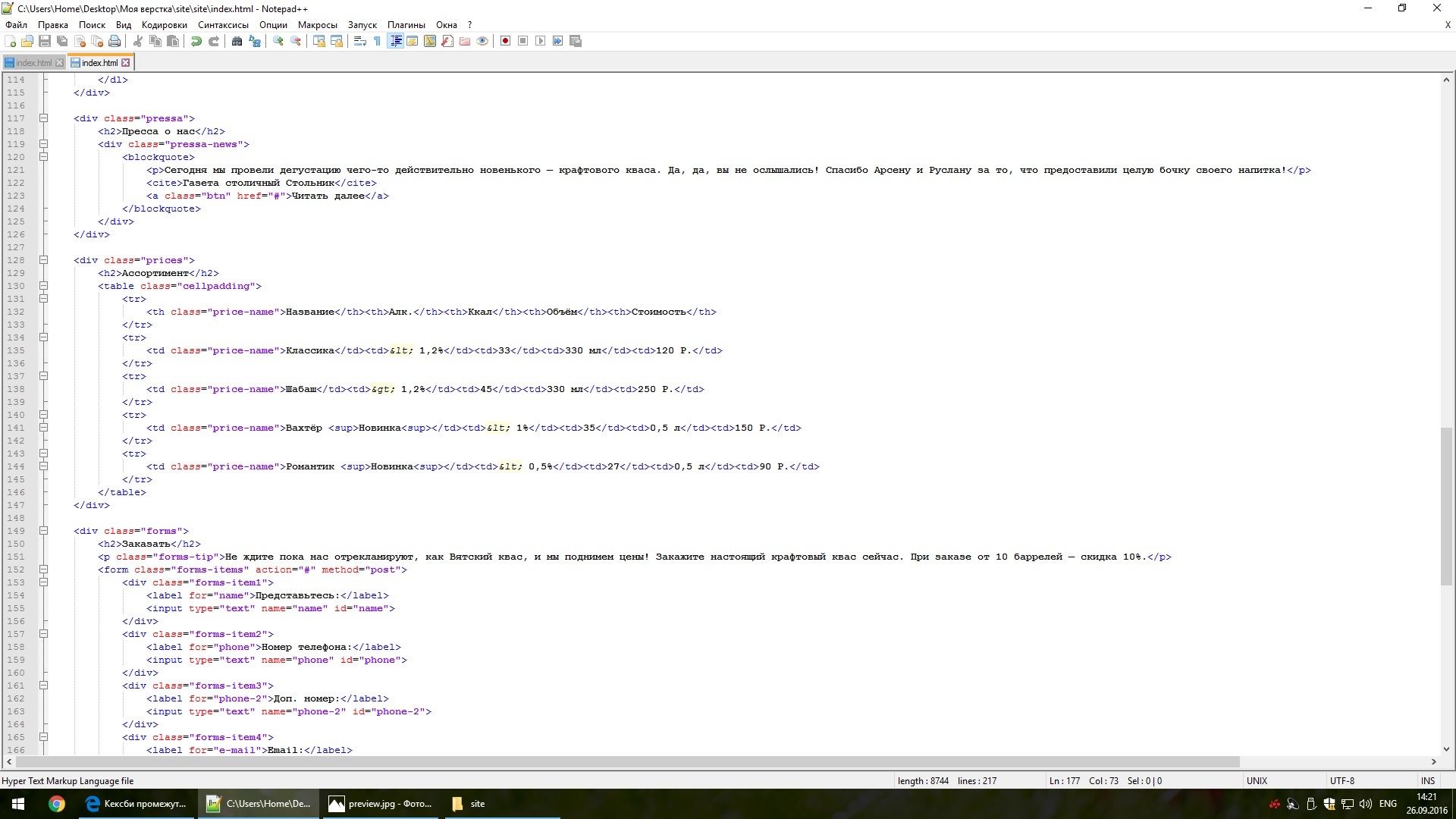Click the Save file toolbar icon

point(45,41)
